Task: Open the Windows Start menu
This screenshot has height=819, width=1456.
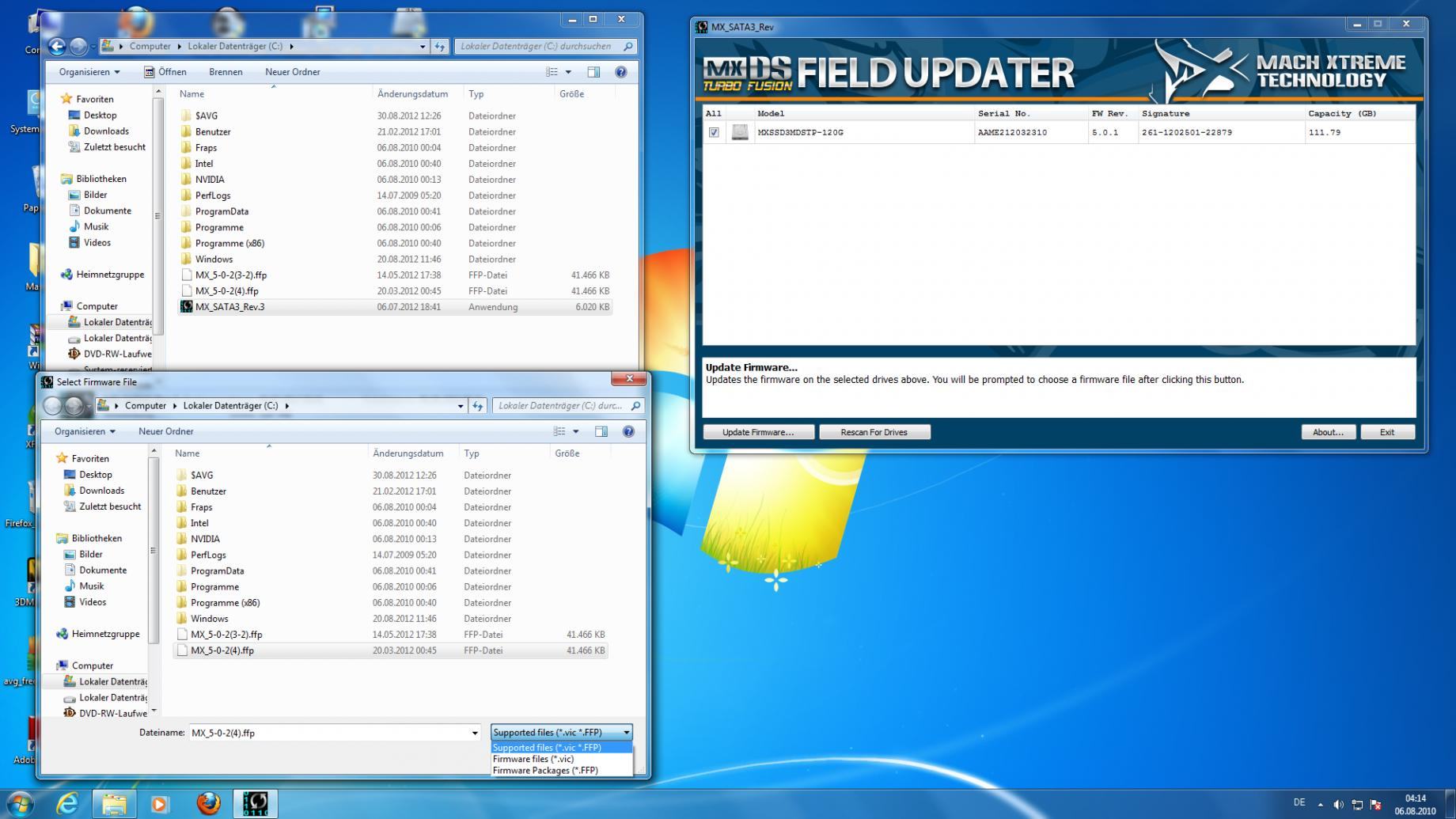Action: 20,804
